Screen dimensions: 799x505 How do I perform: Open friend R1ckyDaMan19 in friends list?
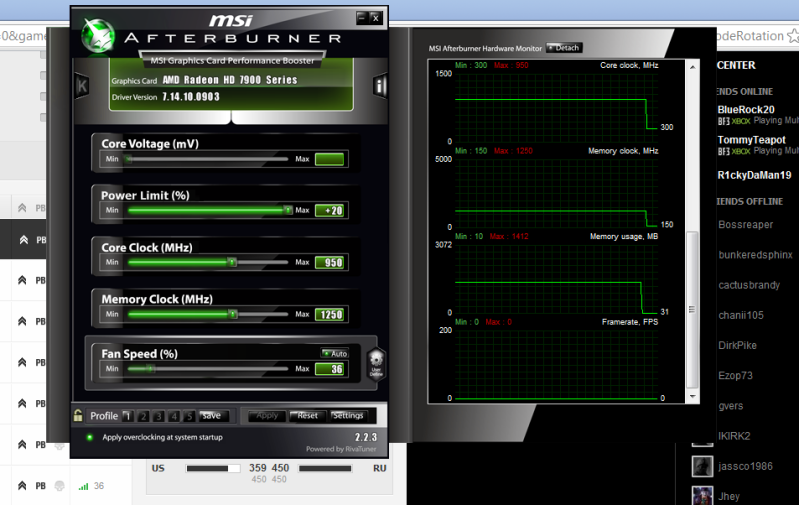click(754, 175)
